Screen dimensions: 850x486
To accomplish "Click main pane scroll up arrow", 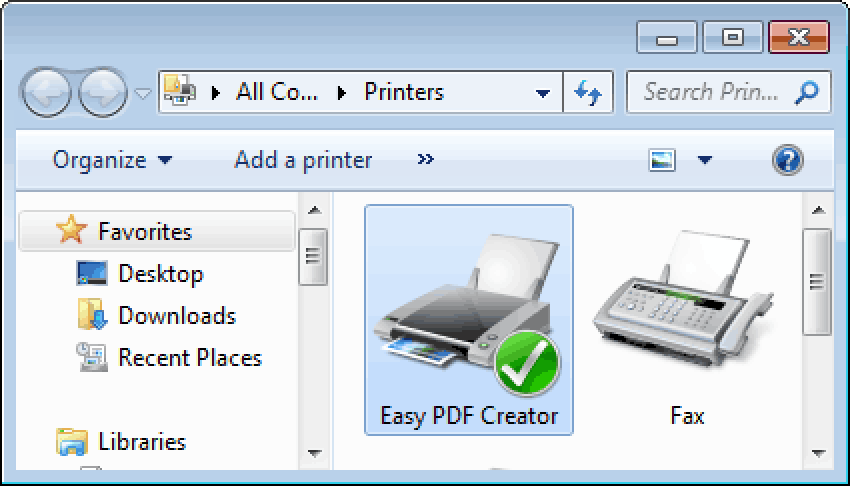I will click(x=819, y=210).
